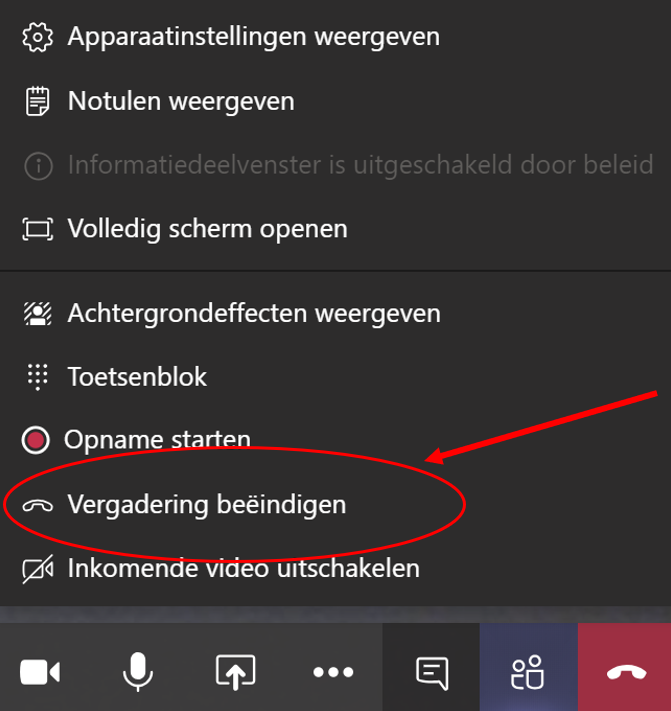The image size is (671, 711).
Task: Collapse the three-dots more actions menu
Action: pos(333,672)
